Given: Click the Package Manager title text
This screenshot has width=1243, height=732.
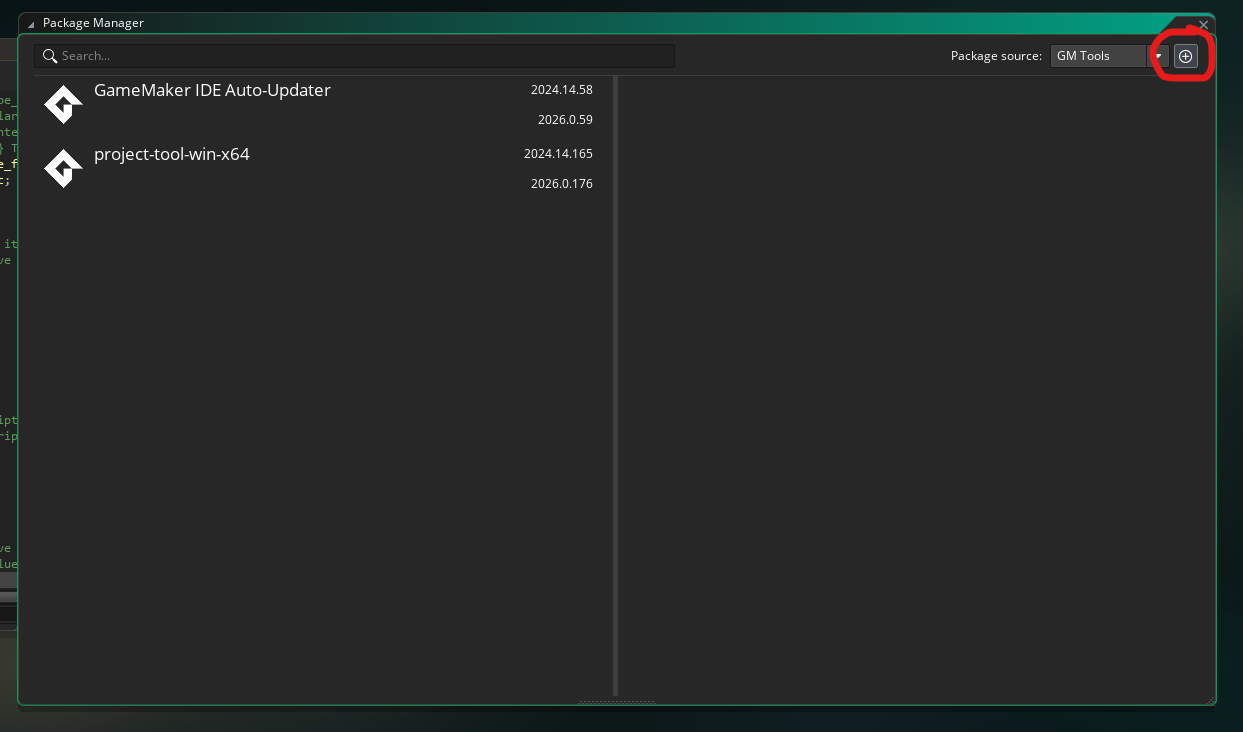Looking at the screenshot, I should (93, 23).
